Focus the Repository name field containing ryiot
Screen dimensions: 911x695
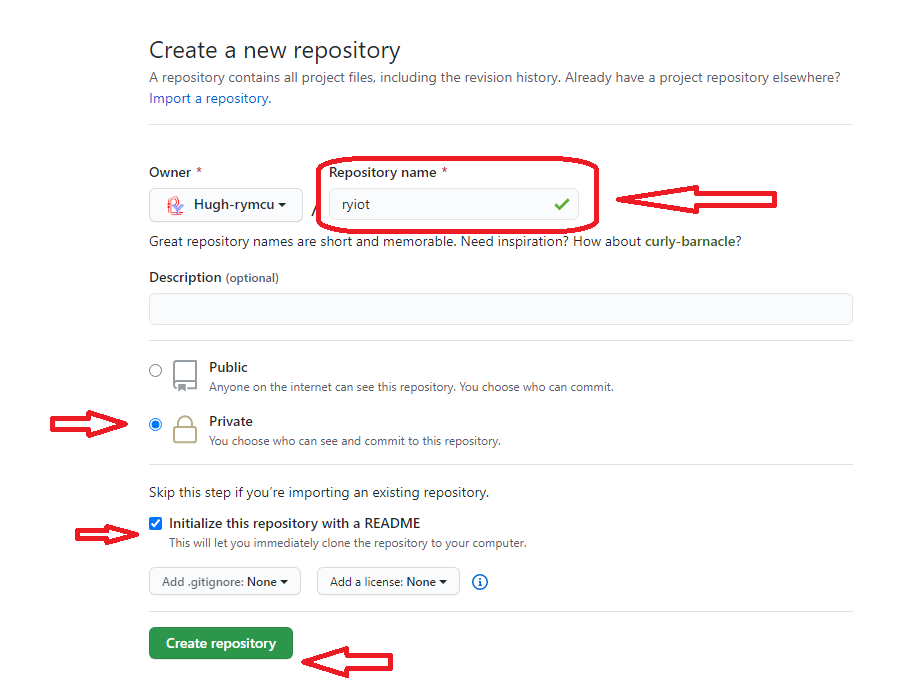(x=440, y=205)
